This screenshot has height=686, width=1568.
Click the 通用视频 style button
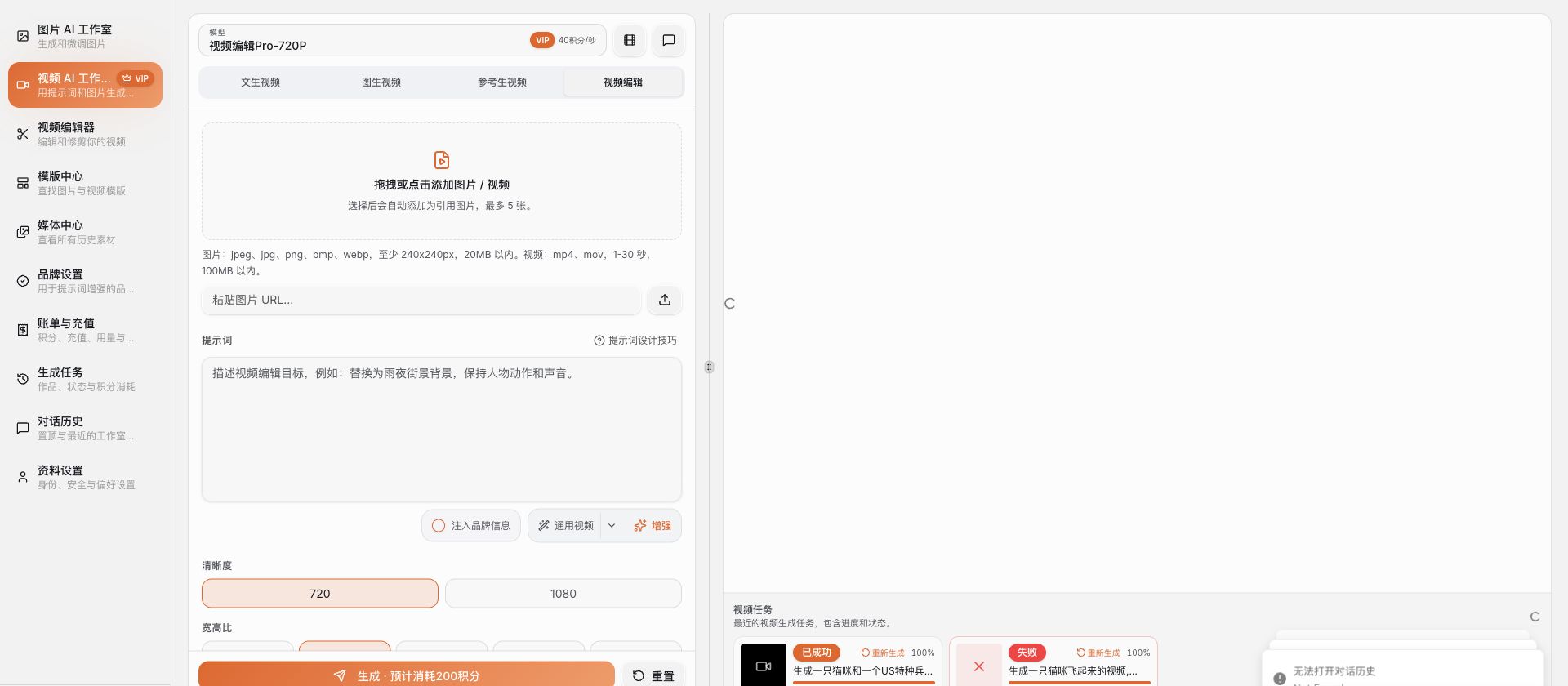(565, 526)
